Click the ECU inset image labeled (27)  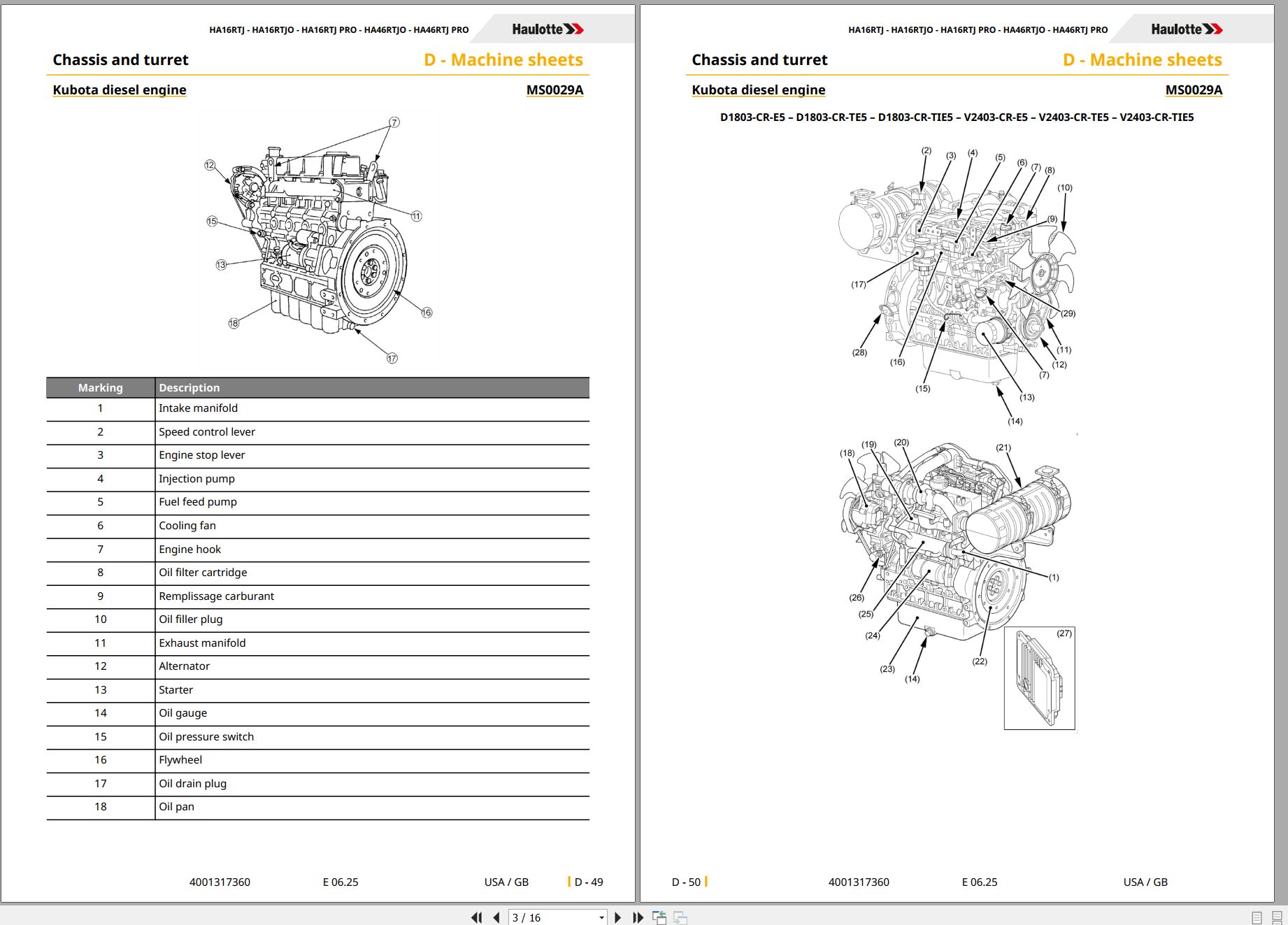coord(1040,678)
